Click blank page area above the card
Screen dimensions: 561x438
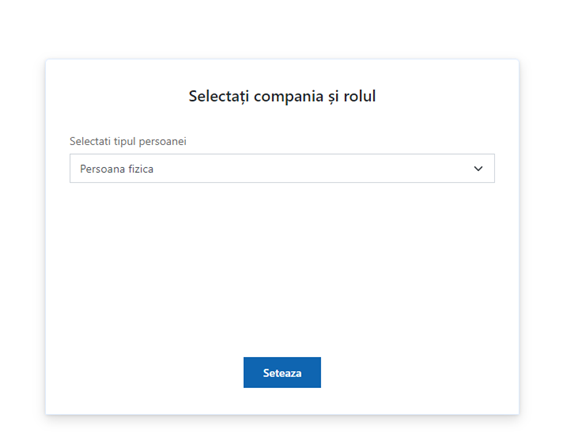(282, 29)
